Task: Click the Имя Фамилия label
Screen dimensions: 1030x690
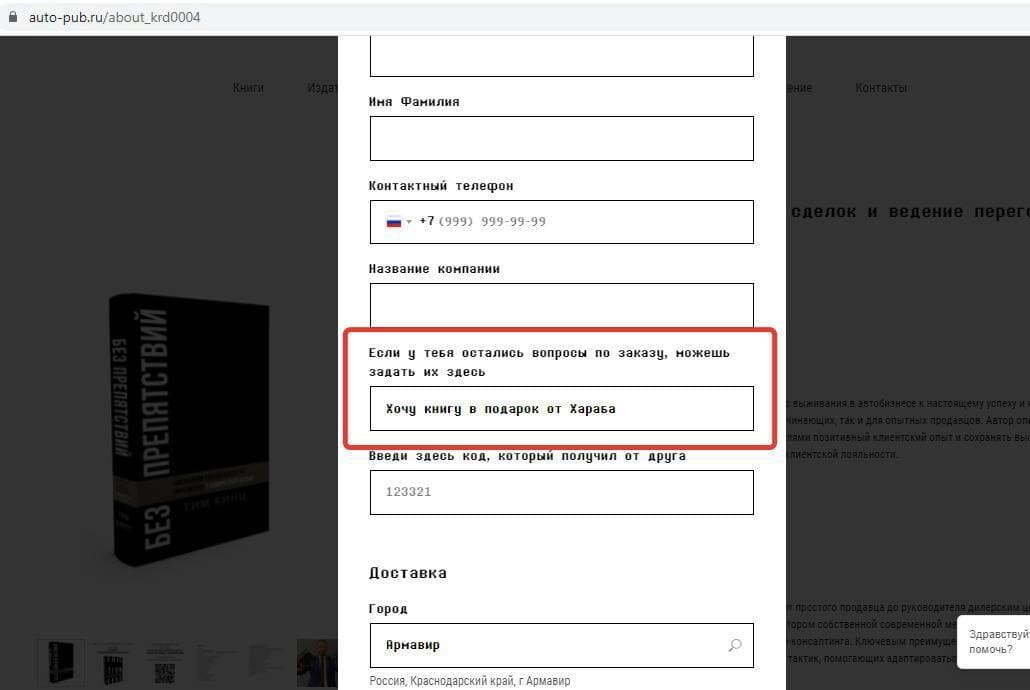Action: (x=414, y=102)
